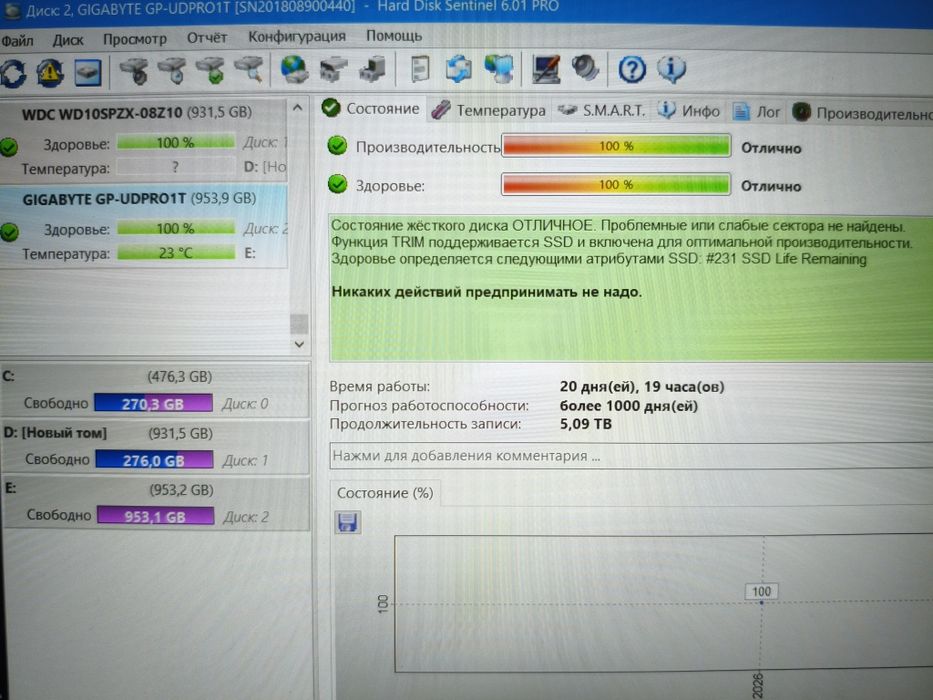Switch to the Инфо tab
Image resolution: width=933 pixels, height=700 pixels.
click(x=689, y=111)
